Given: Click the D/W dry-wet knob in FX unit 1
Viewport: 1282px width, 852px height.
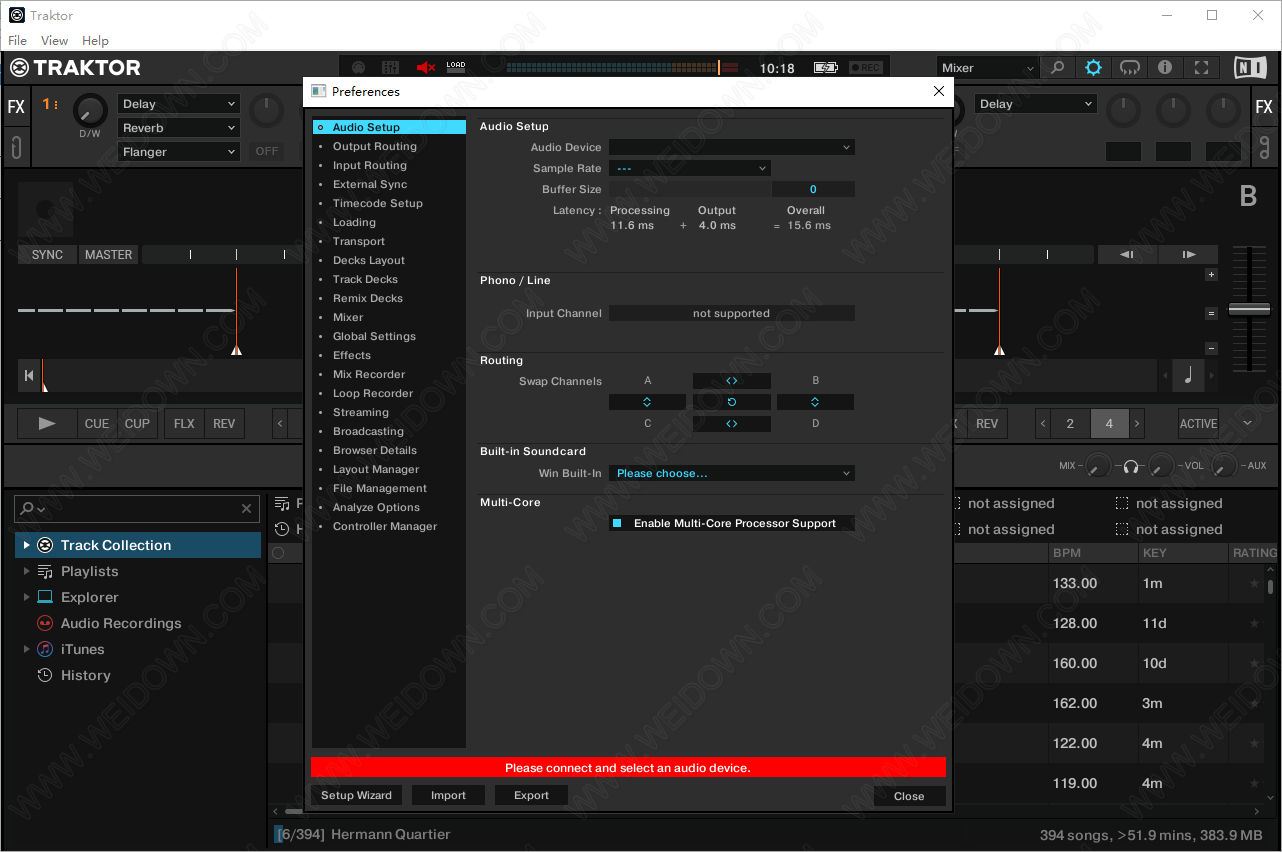Looking at the screenshot, I should (x=90, y=111).
